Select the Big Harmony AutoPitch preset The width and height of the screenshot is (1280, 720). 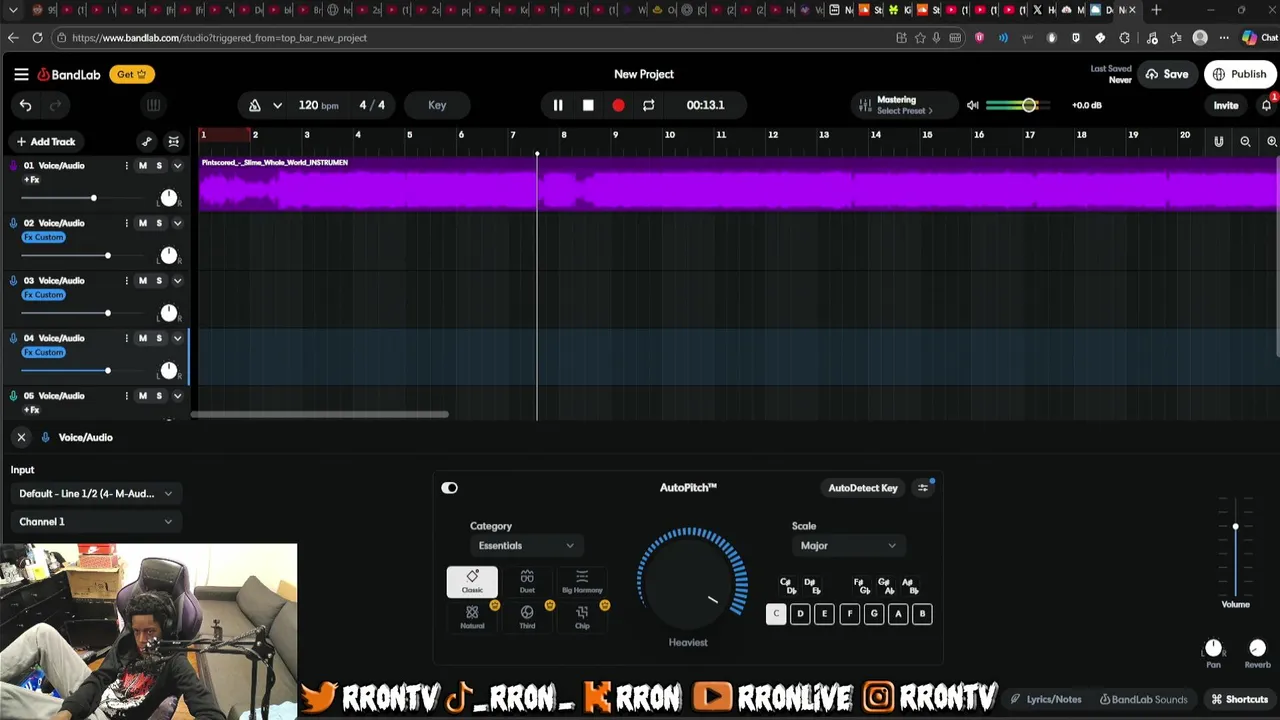(582, 582)
